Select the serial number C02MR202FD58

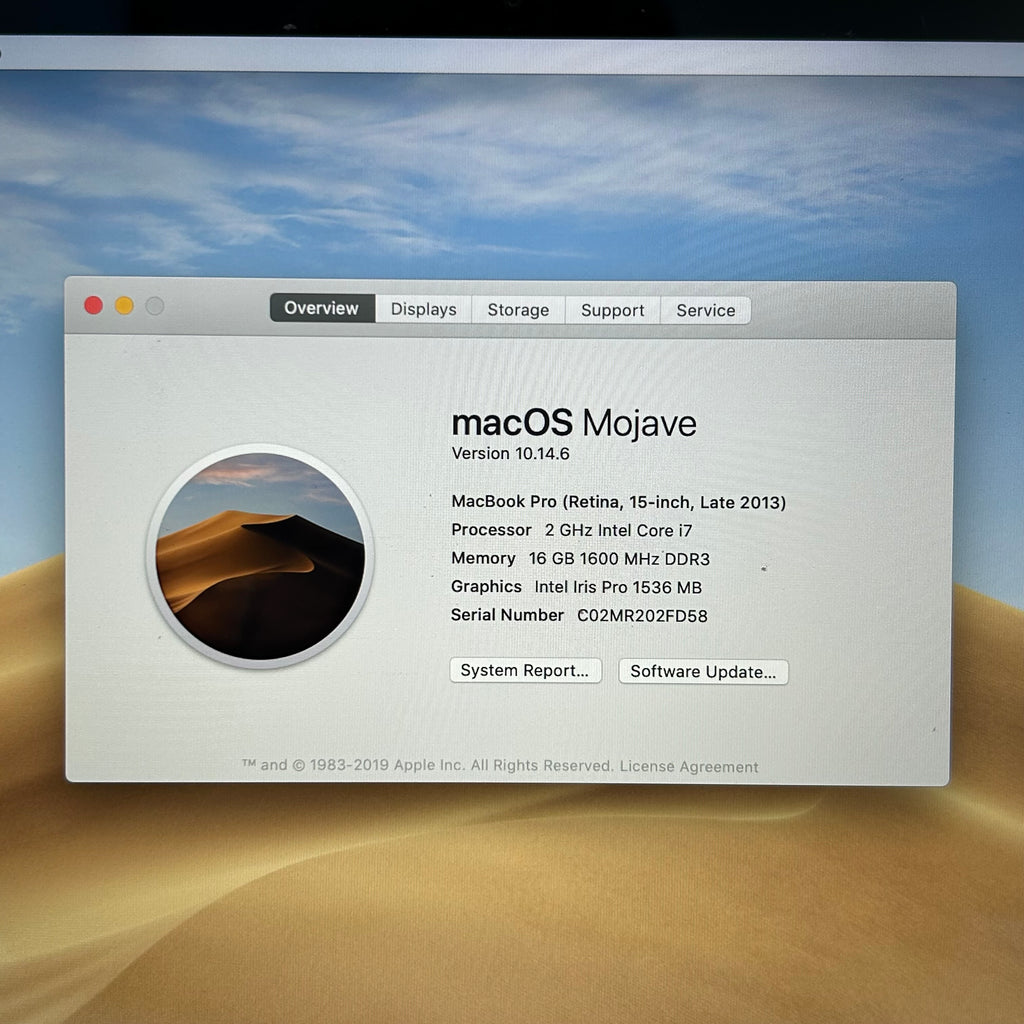[x=642, y=615]
